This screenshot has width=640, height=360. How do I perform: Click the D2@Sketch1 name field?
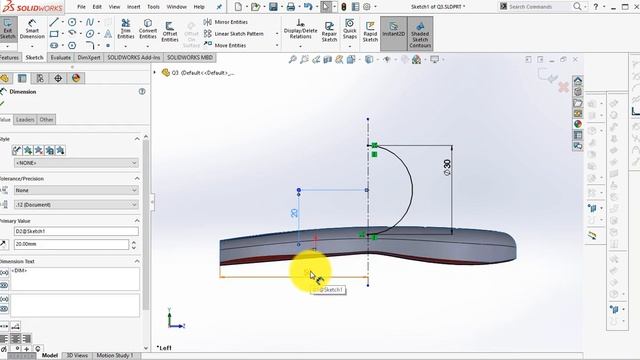tap(76, 231)
